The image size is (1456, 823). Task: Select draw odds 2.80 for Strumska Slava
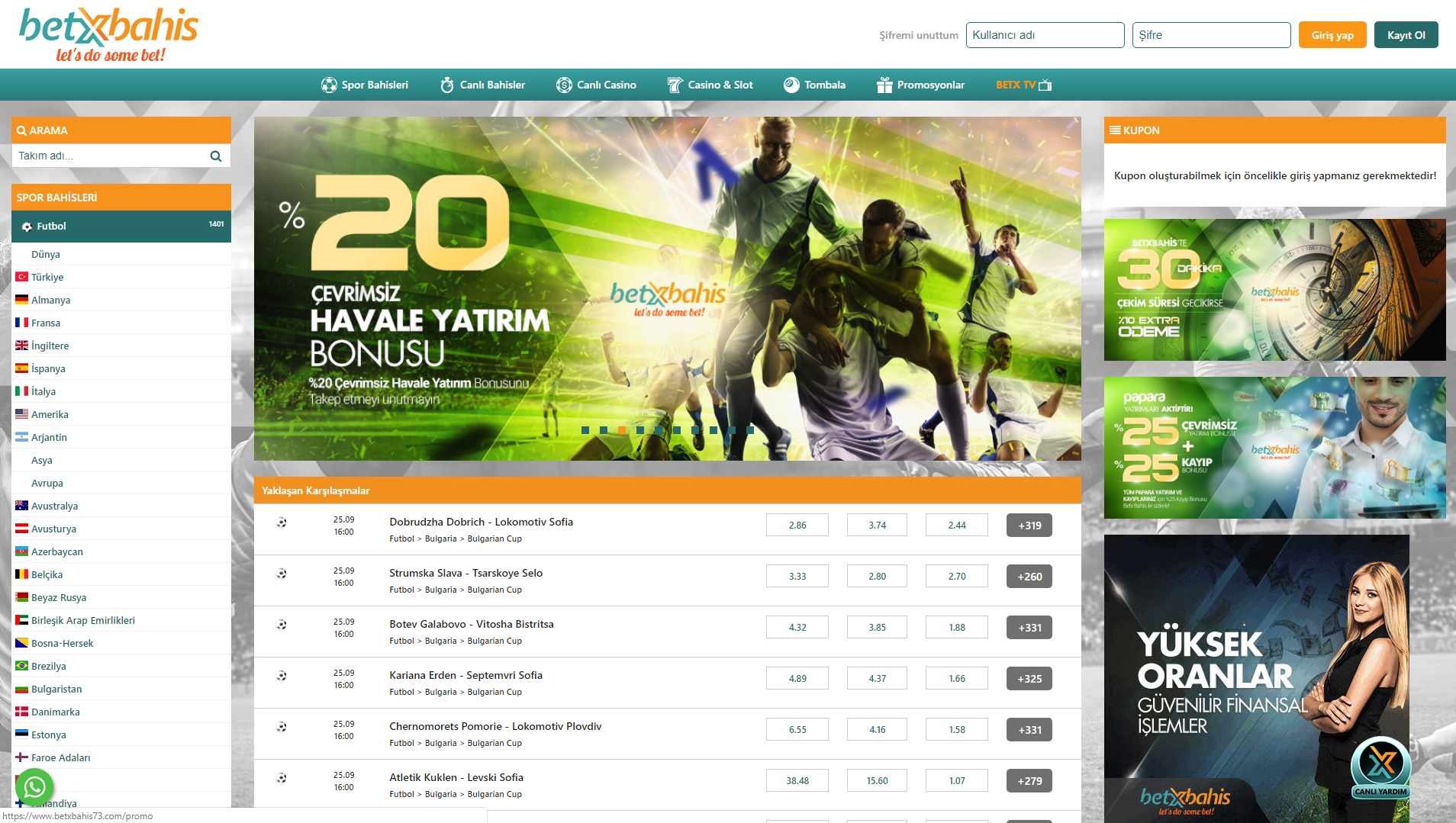pos(877,577)
